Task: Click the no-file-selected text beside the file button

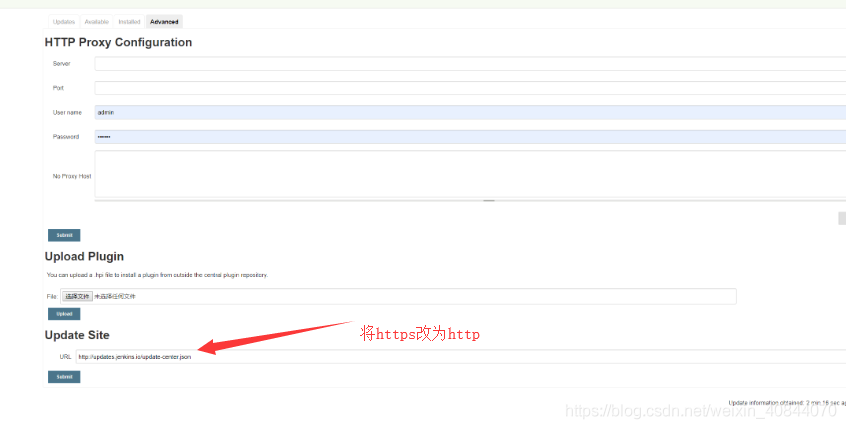Action: click(x=118, y=296)
